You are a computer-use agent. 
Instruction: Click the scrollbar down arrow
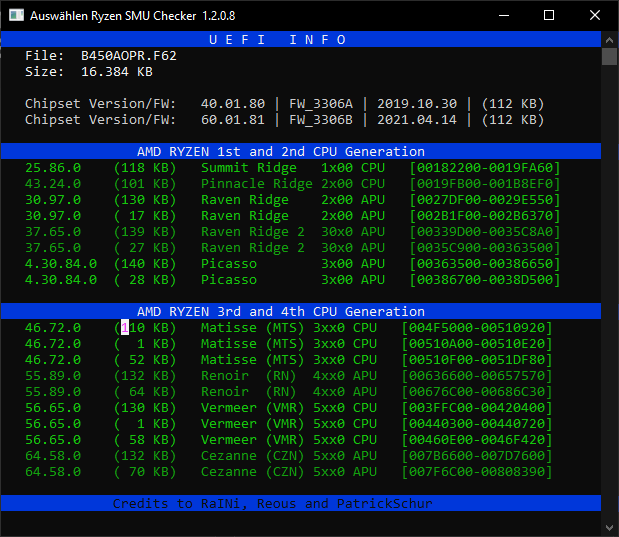click(609, 528)
